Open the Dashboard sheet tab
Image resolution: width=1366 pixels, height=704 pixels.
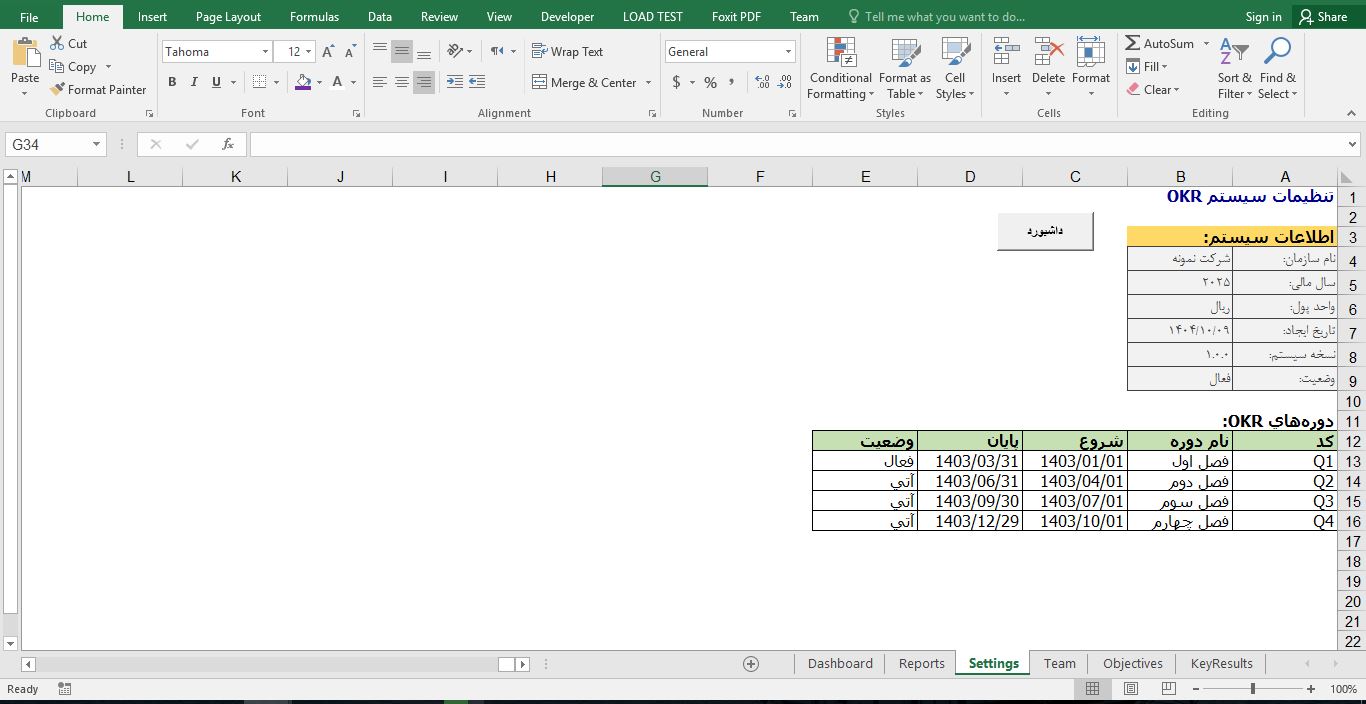pos(840,664)
